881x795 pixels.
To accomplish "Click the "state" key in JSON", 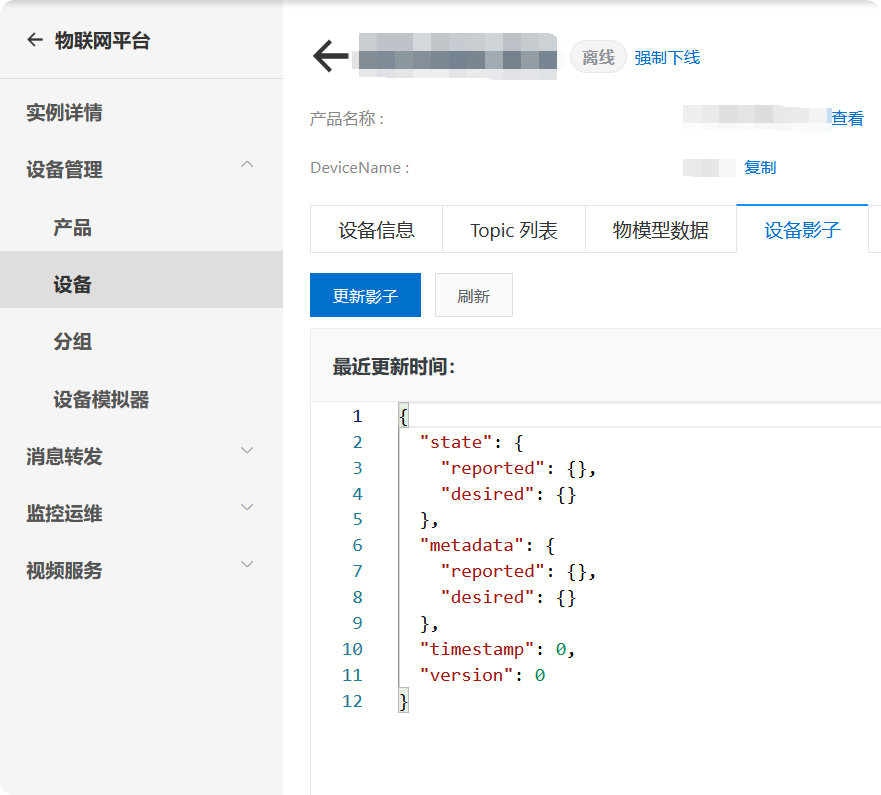I will coord(456,442).
